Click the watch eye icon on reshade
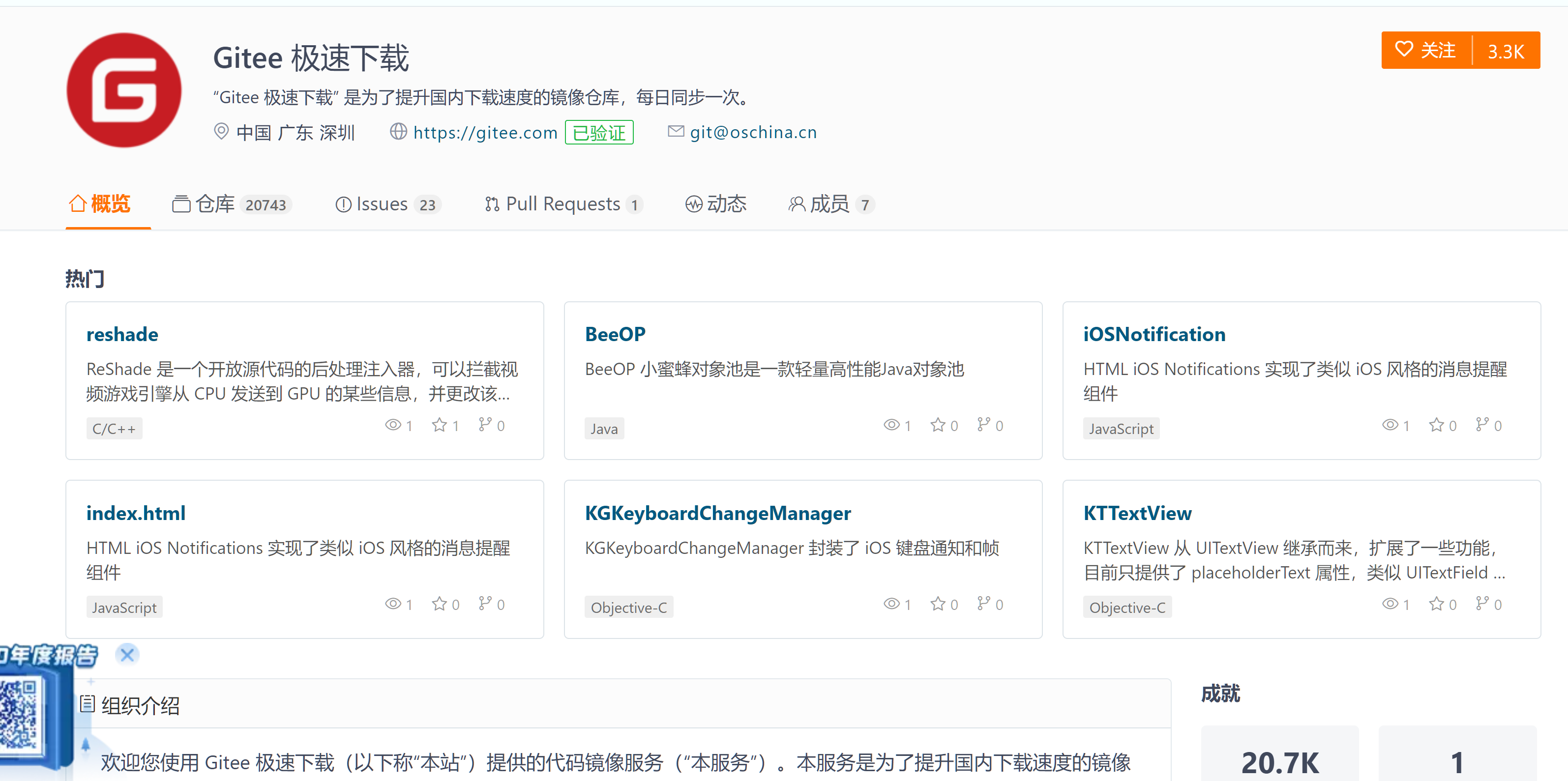Screen dimensions: 1568x781 tap(393, 425)
